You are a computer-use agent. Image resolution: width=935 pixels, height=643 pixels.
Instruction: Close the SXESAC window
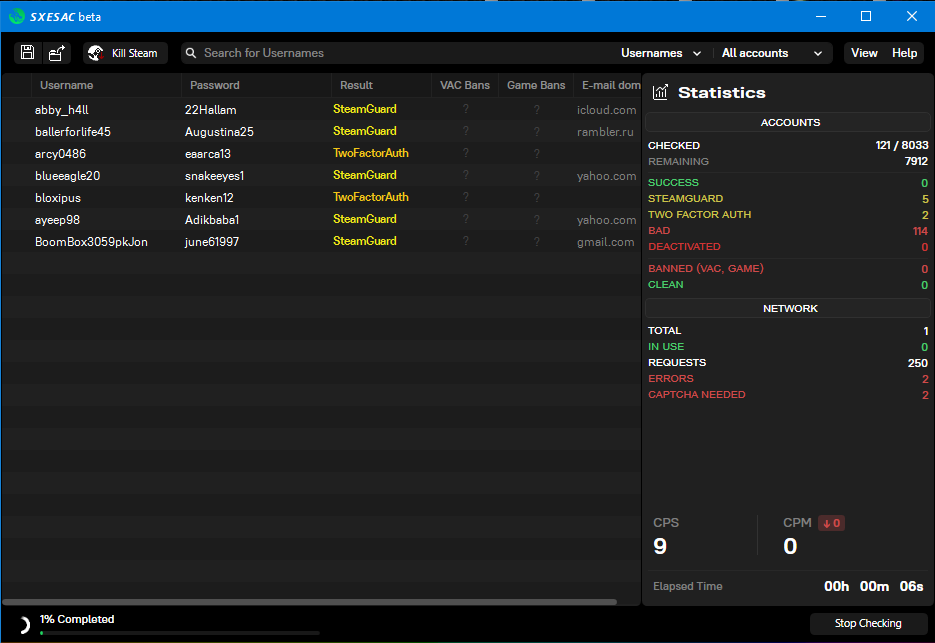click(912, 17)
